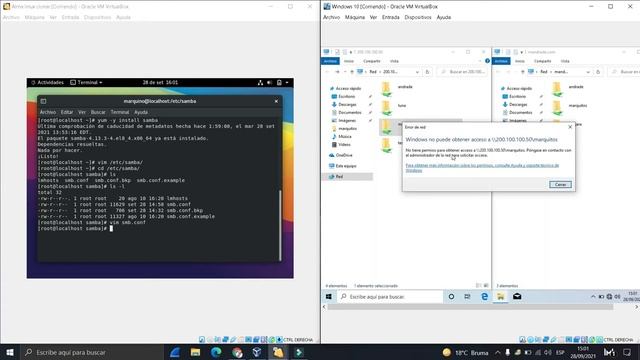This screenshot has height=360, width=640.
Task: Click the GNOME network status icon
Action: point(260,82)
